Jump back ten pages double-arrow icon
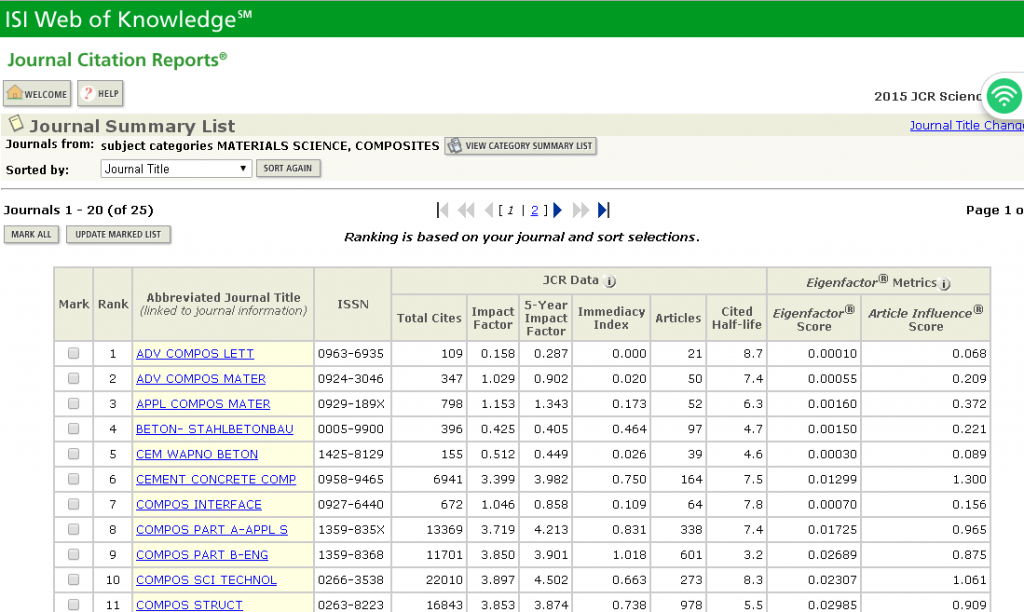1024x612 pixels. [466, 210]
